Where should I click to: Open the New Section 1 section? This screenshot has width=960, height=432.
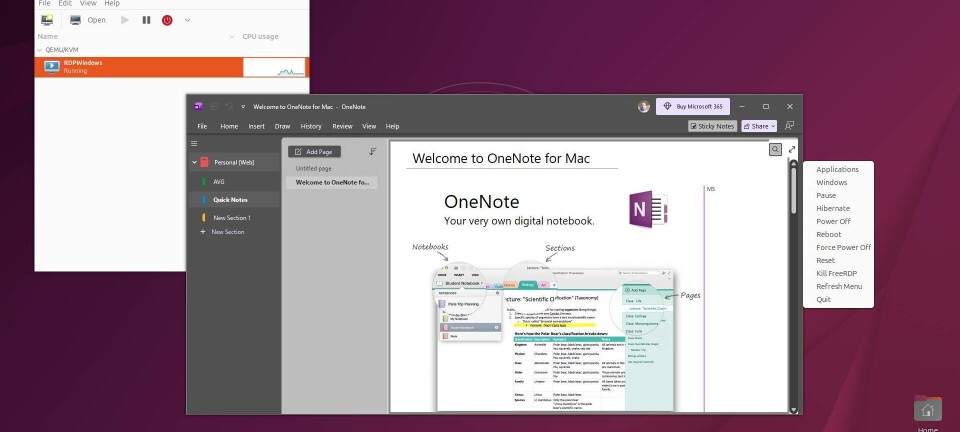[234, 218]
